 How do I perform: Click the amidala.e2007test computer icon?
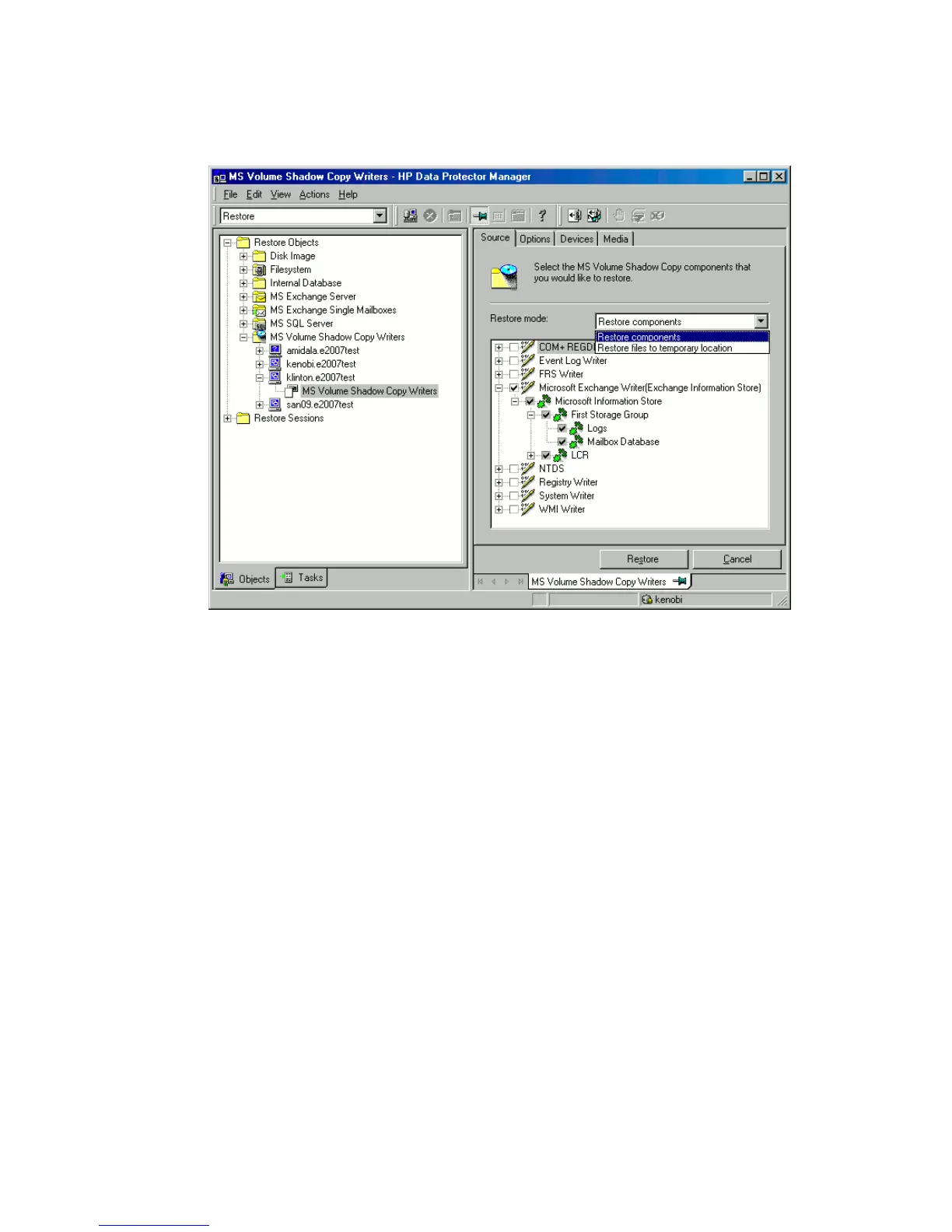pos(275,351)
